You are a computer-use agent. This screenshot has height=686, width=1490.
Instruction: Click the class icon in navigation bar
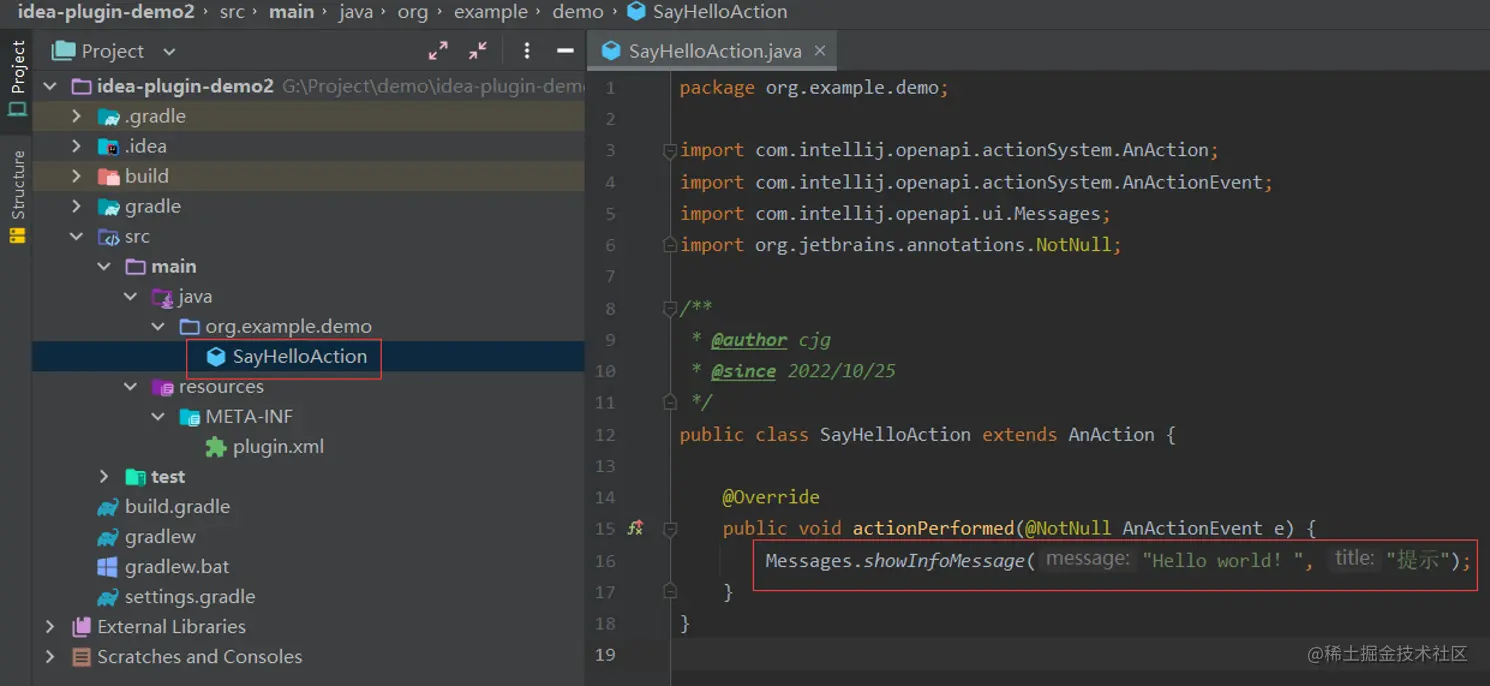pos(636,12)
